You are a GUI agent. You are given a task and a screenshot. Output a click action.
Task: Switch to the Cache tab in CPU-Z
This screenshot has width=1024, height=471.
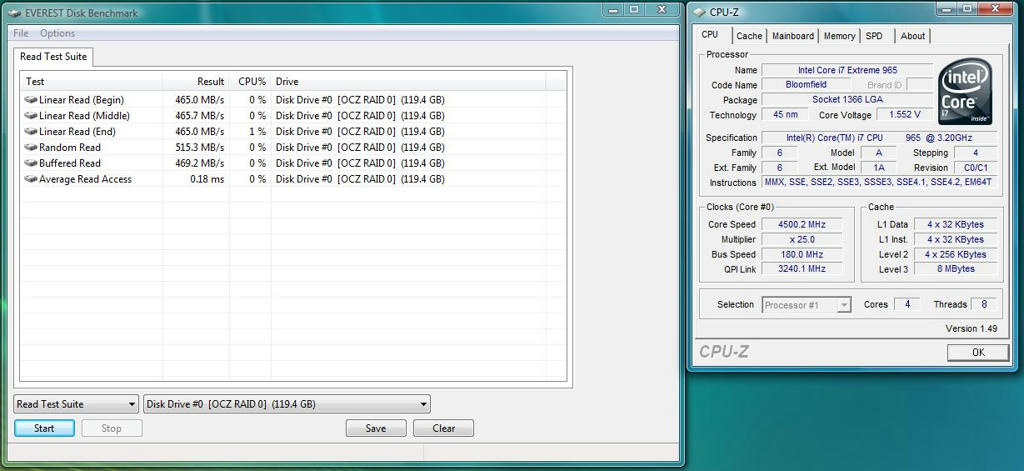[749, 36]
